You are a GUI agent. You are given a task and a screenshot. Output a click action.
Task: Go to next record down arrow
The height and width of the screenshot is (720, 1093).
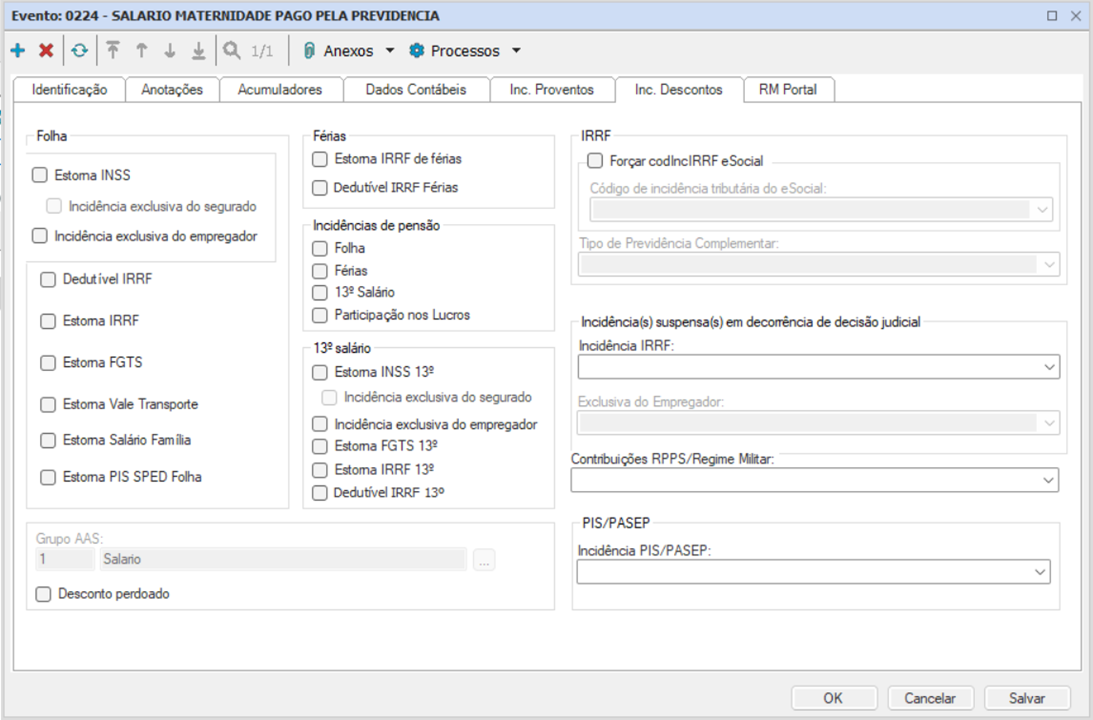pyautogui.click(x=169, y=51)
